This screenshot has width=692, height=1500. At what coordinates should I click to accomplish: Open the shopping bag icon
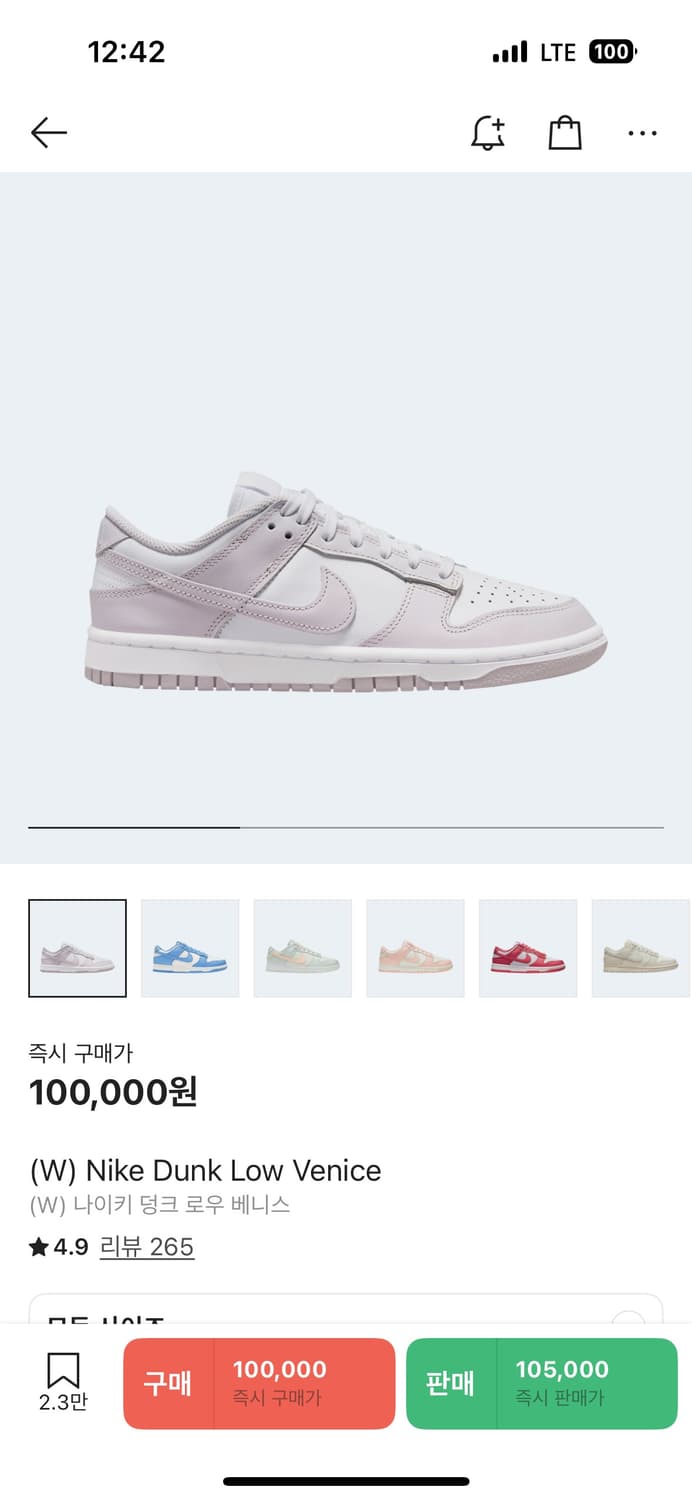pos(565,132)
